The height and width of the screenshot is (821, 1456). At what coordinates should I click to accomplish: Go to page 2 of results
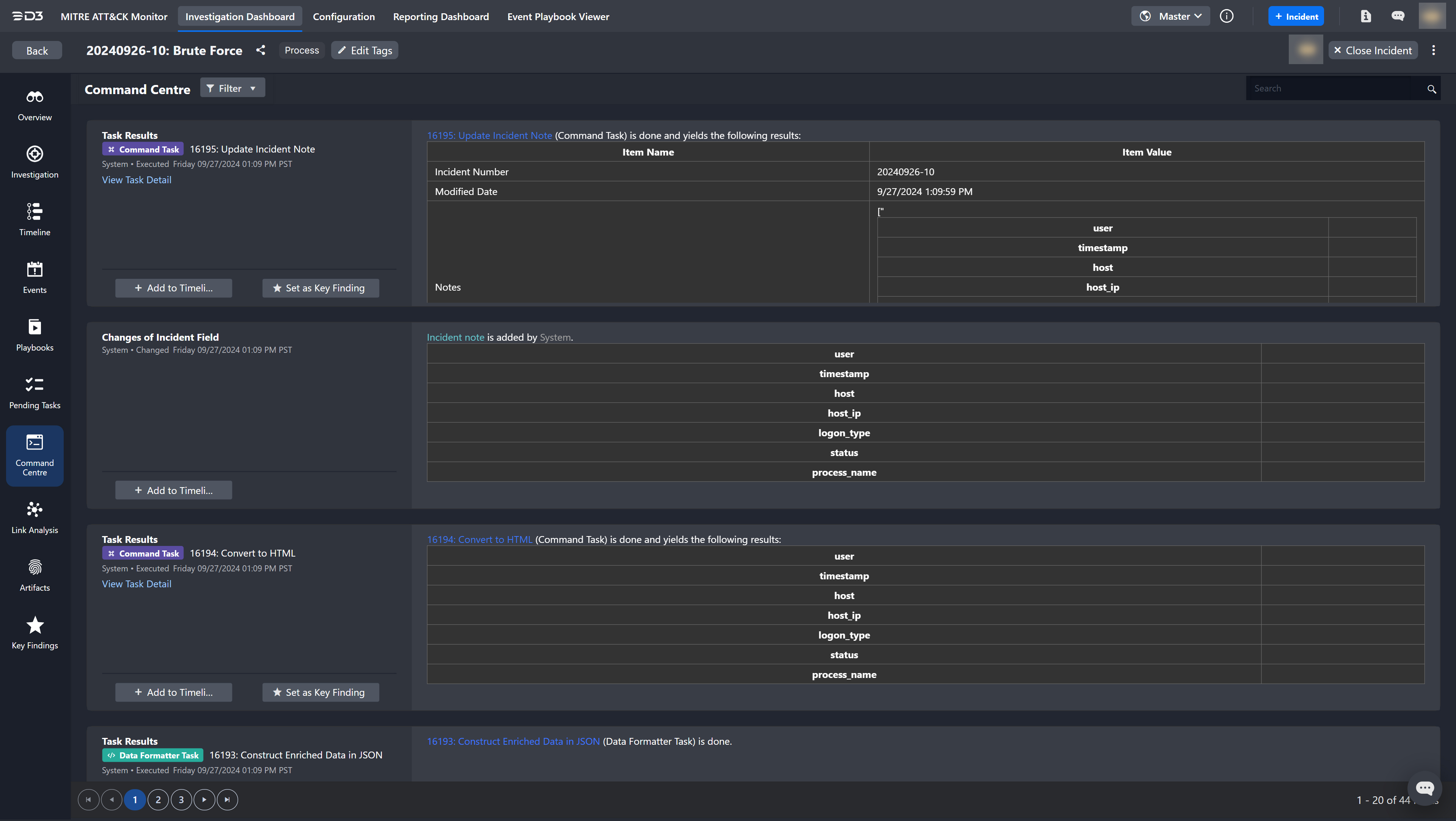[158, 799]
